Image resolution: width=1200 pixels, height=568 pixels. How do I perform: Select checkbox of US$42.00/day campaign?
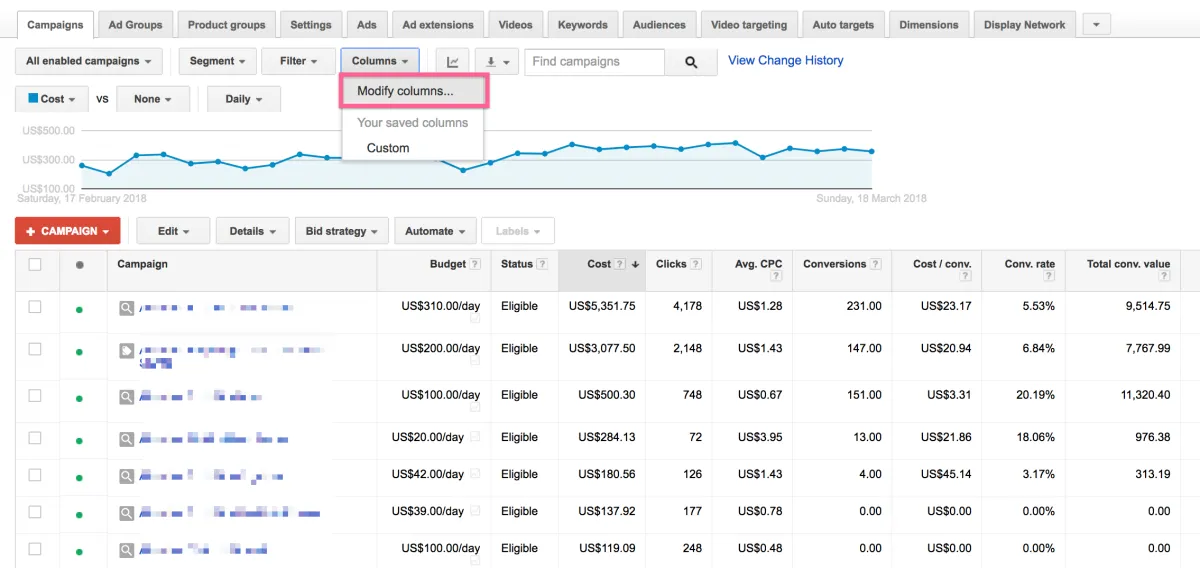[35, 474]
